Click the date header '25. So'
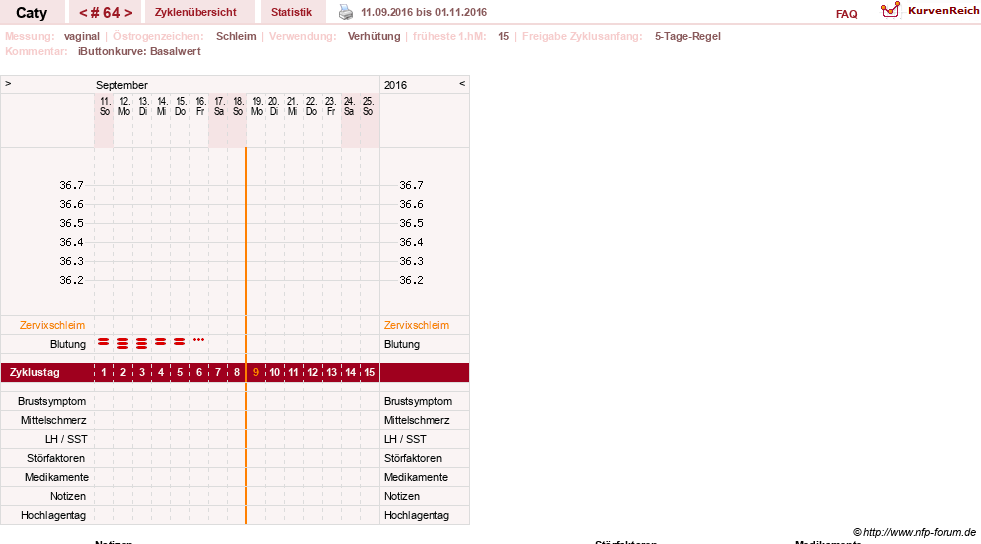This screenshot has height=544, width=981. pyautogui.click(x=369, y=106)
